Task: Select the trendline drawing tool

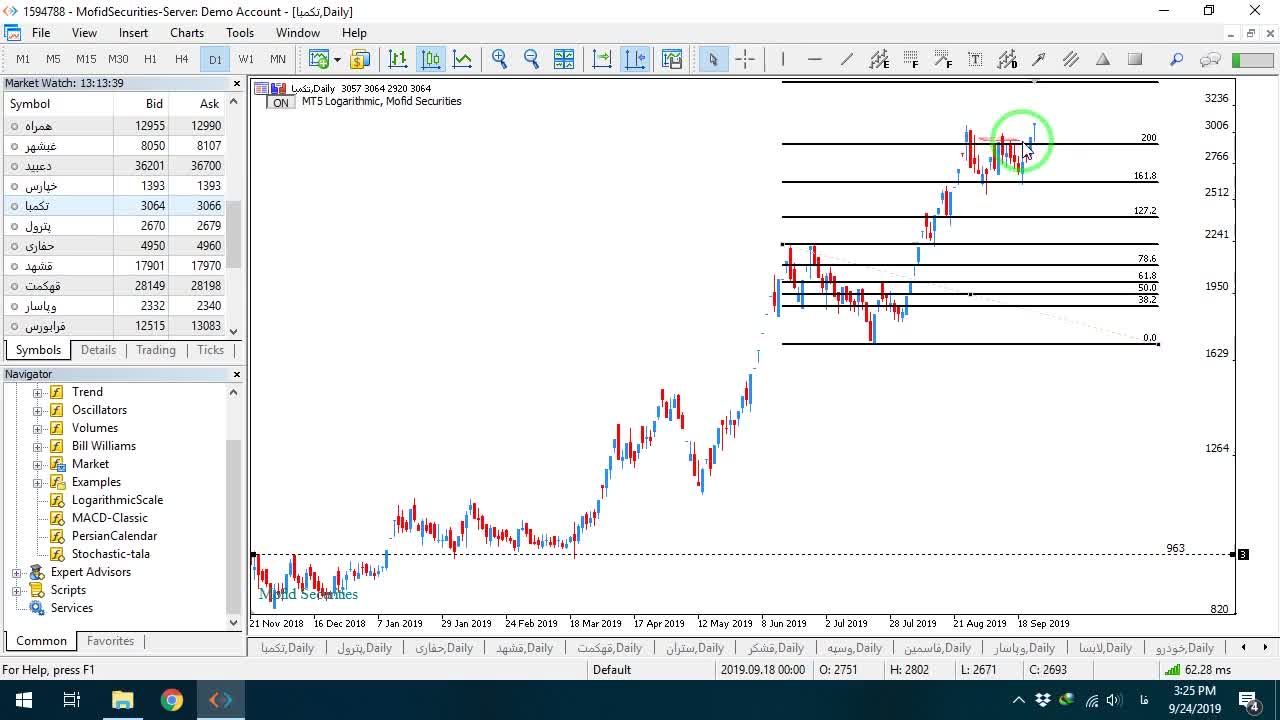Action: point(847,59)
